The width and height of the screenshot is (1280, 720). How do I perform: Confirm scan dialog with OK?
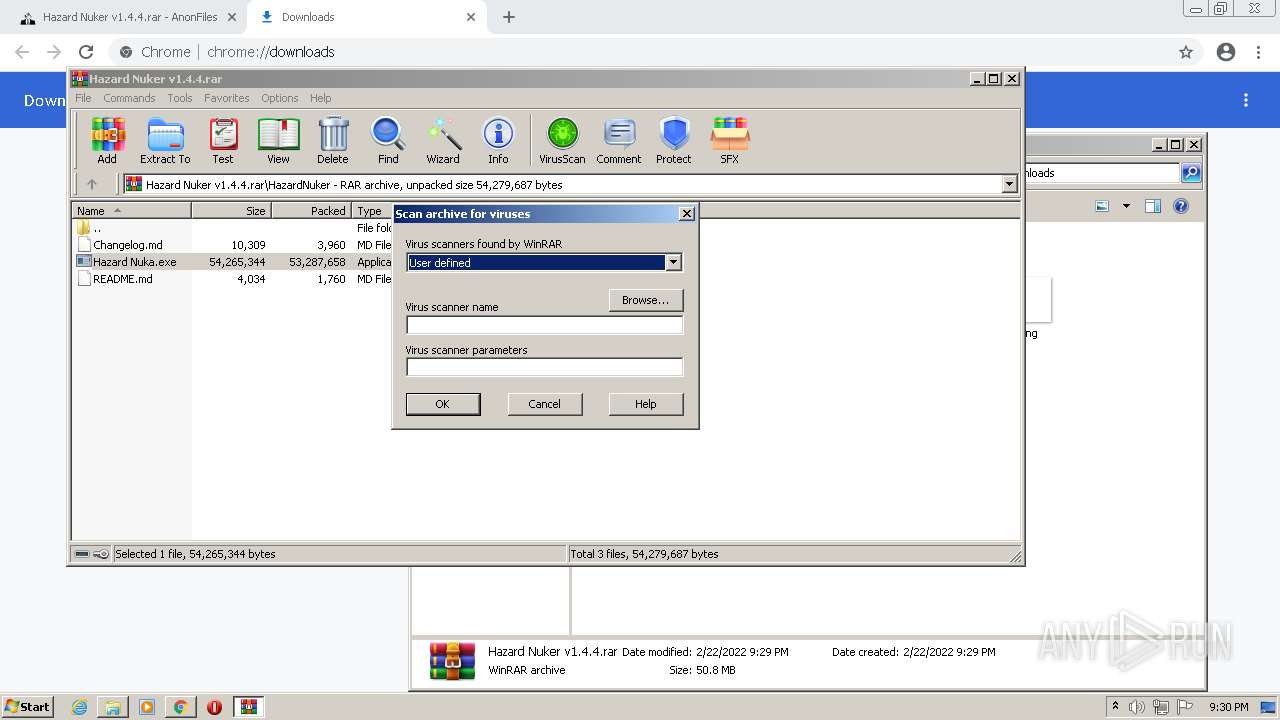tap(443, 404)
